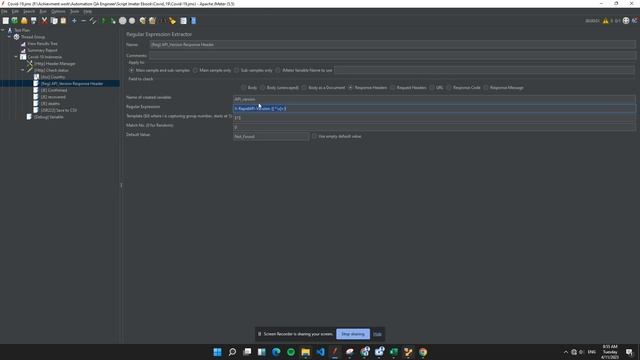Click the Hide link in sharing bar
The width and height of the screenshot is (640, 360).
tap(378, 334)
